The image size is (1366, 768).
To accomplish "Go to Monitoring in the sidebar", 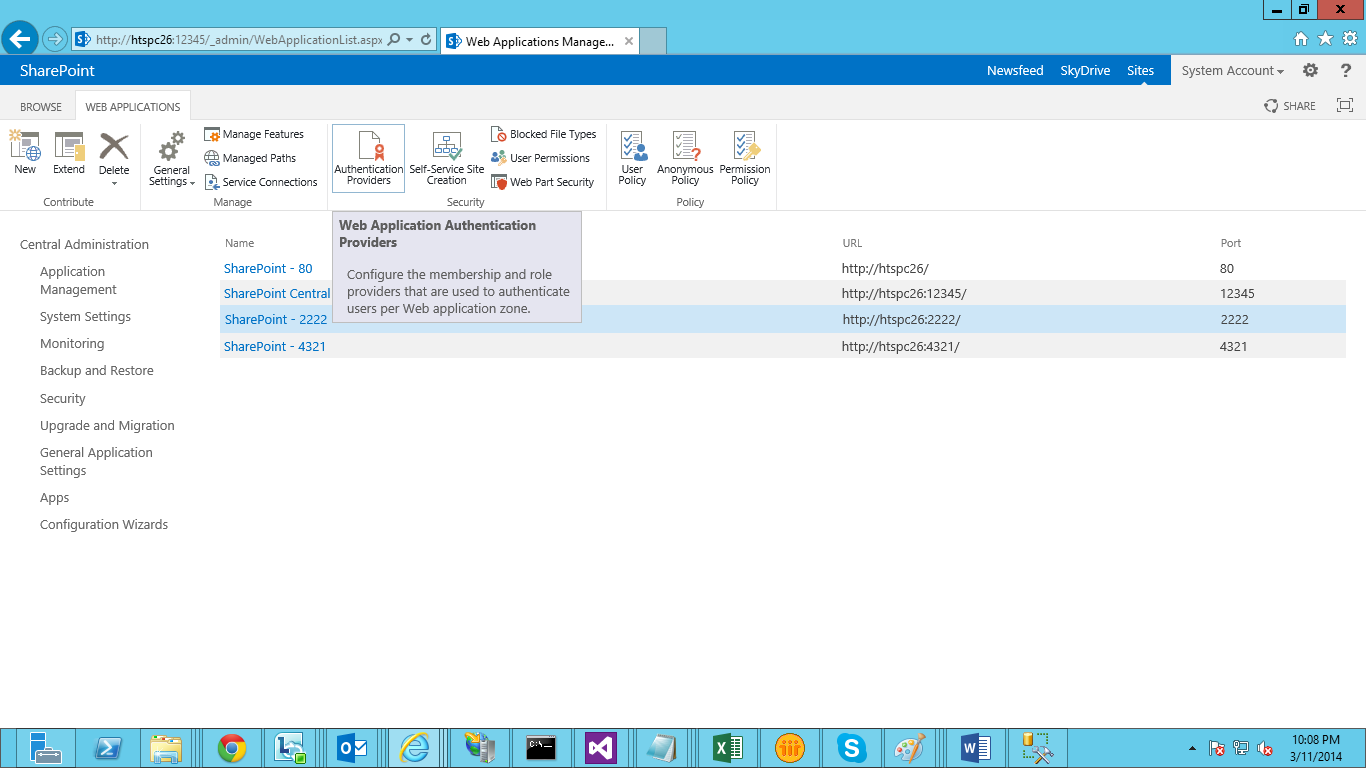I will [x=72, y=344].
